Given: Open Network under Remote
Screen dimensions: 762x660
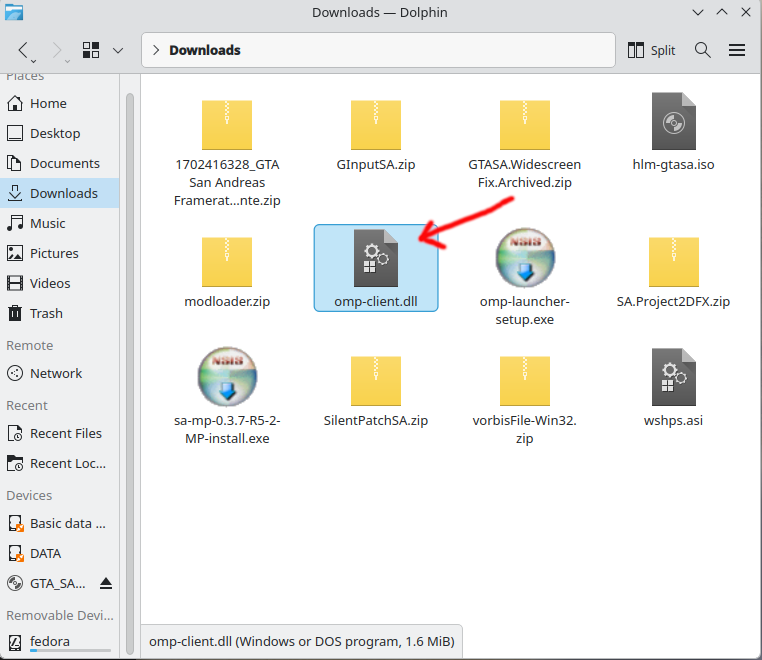Looking at the screenshot, I should coord(59,373).
